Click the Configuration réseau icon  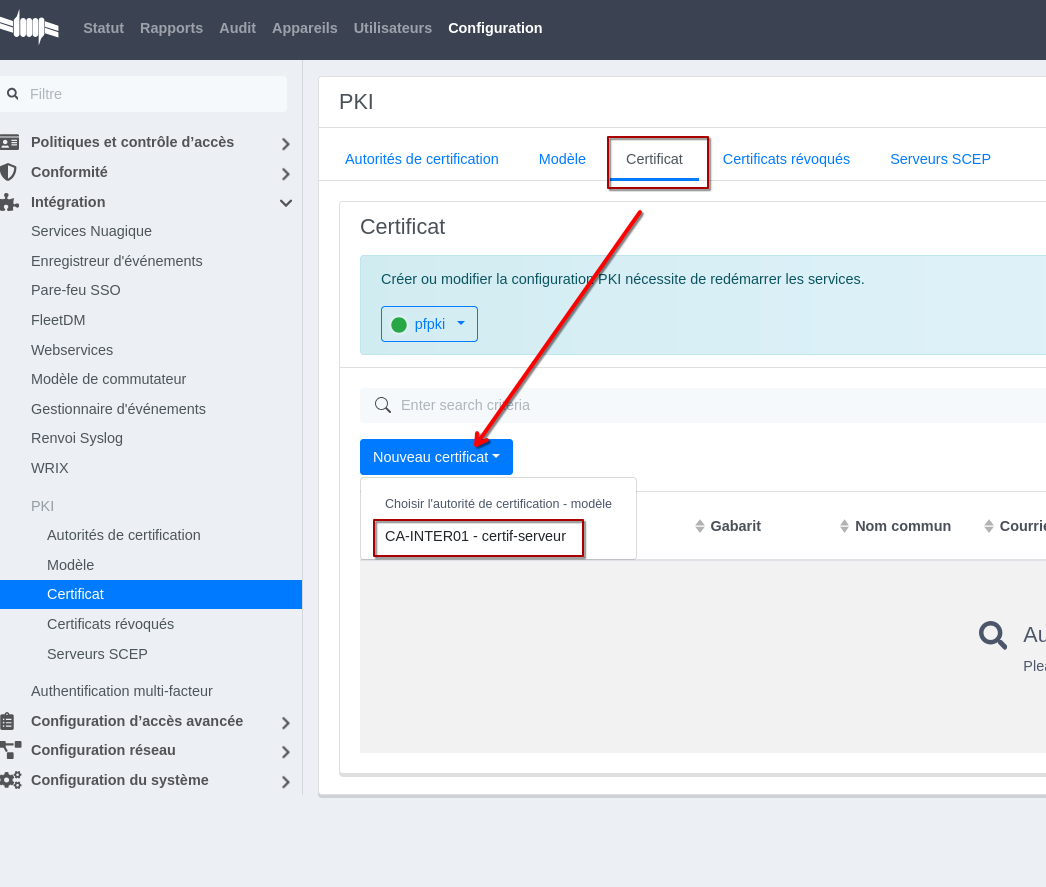pyautogui.click(x=9, y=750)
